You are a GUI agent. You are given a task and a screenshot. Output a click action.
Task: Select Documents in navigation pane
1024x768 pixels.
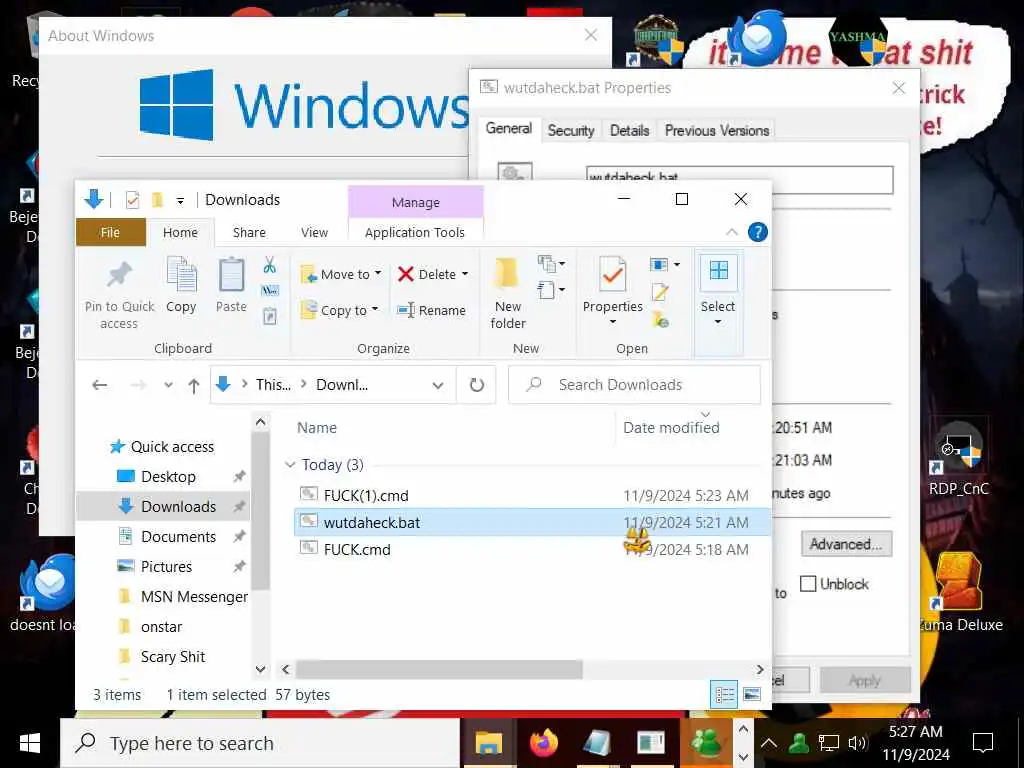(x=178, y=537)
